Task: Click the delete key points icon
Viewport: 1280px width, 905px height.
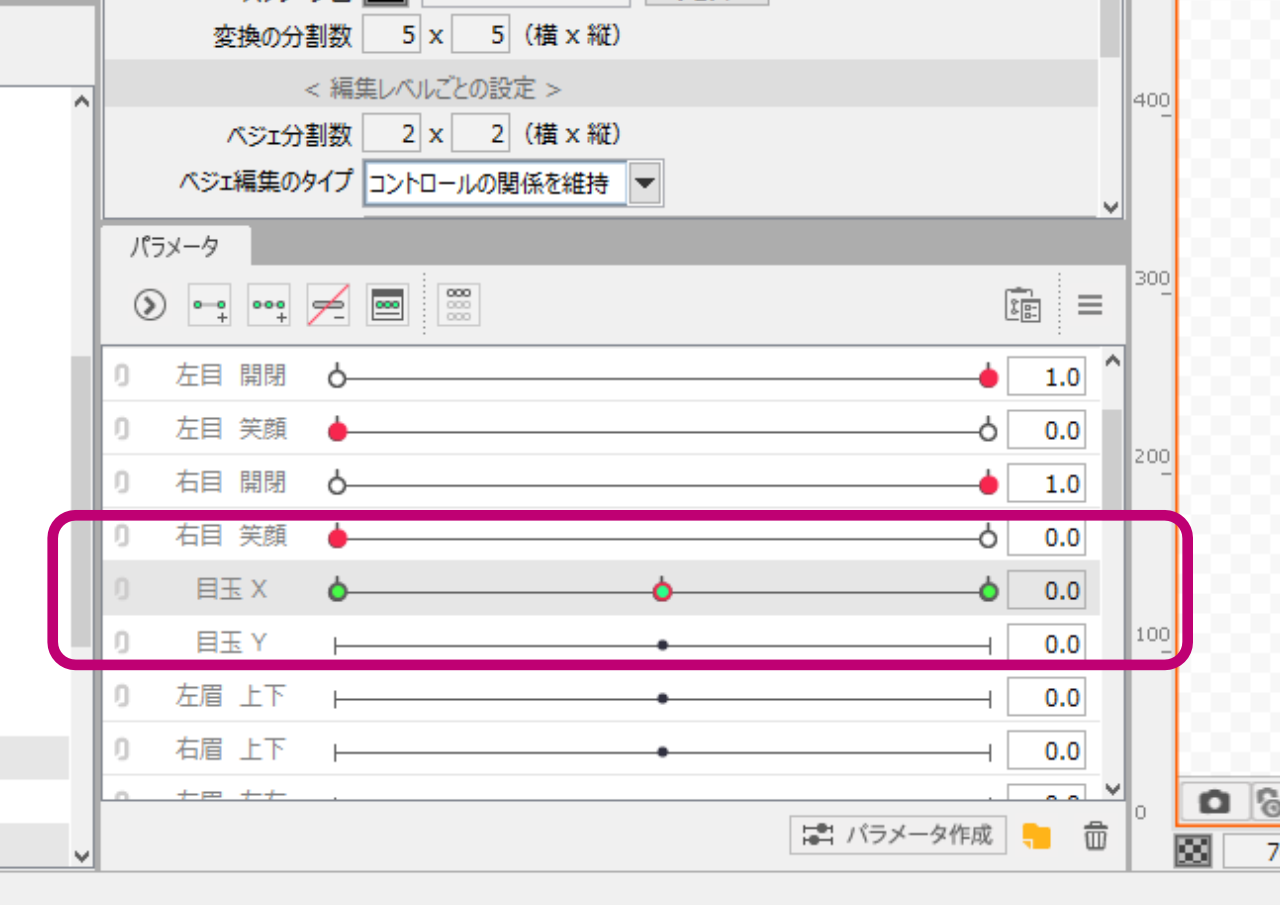Action: [328, 305]
